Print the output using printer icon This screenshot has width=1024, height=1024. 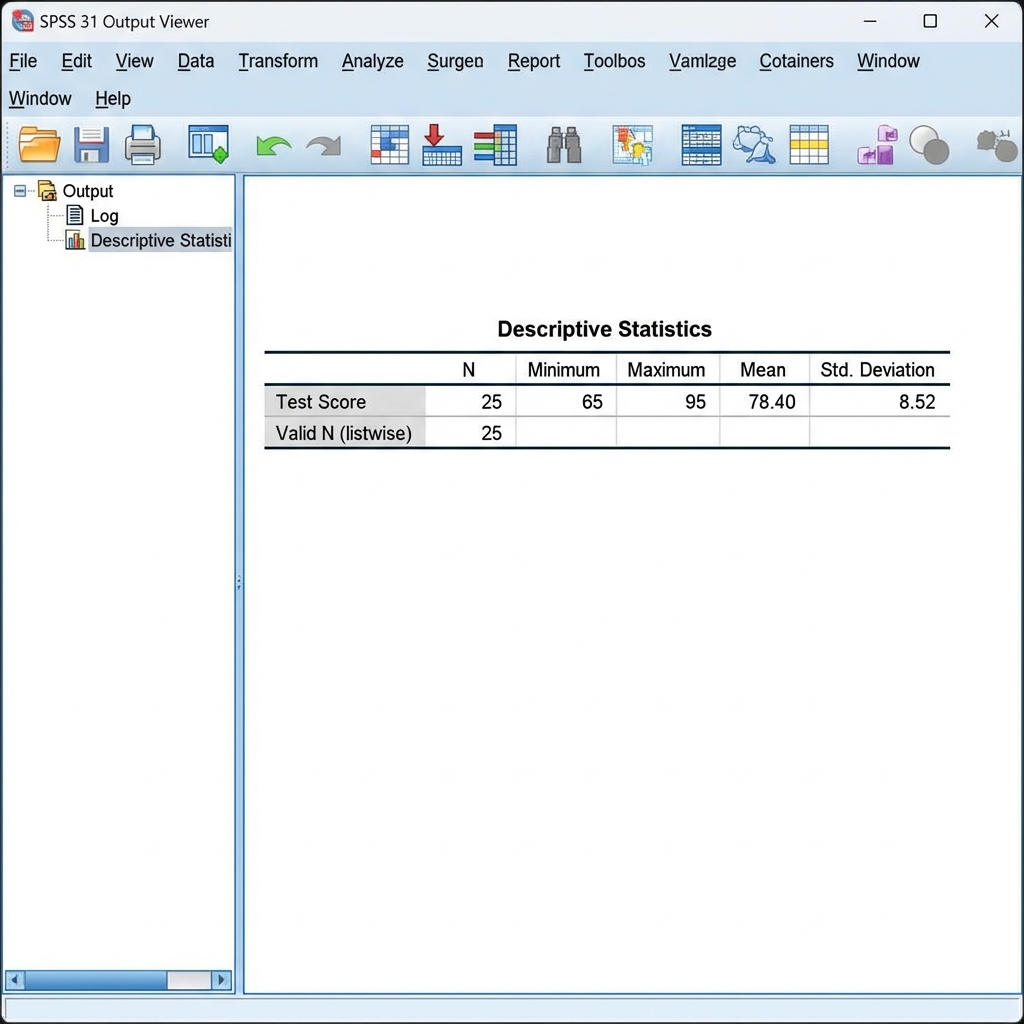point(142,145)
